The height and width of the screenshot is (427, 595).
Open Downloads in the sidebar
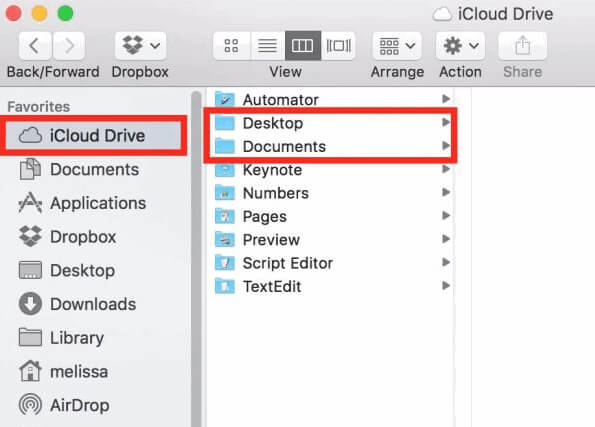coord(94,304)
